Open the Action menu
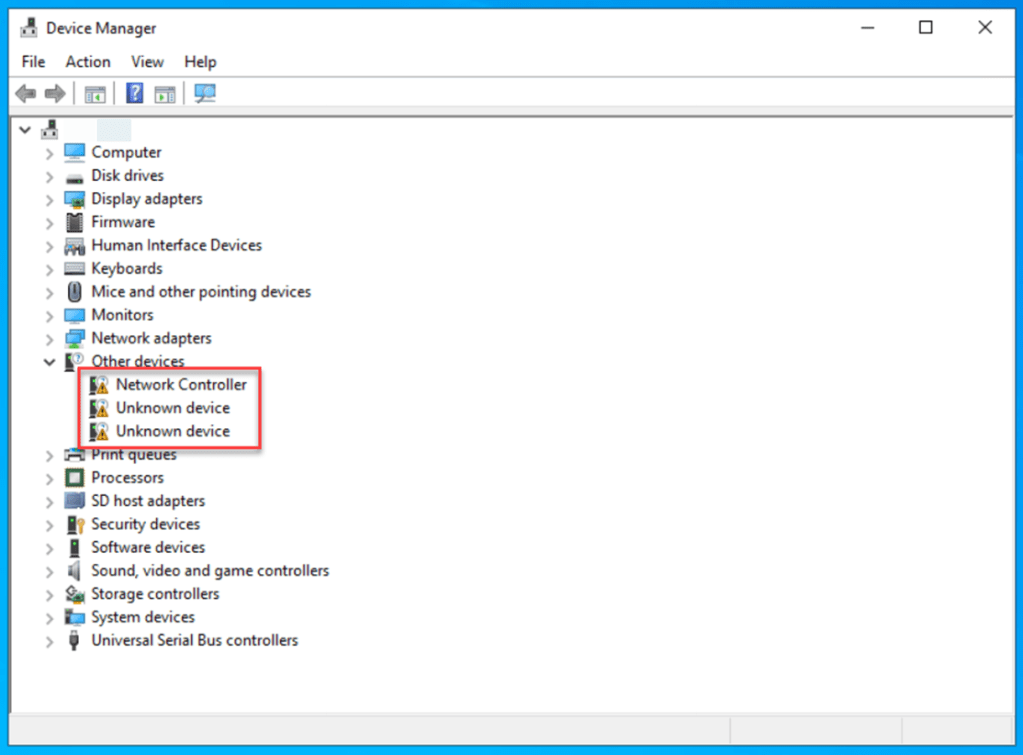The width and height of the screenshot is (1023, 755). coord(88,62)
